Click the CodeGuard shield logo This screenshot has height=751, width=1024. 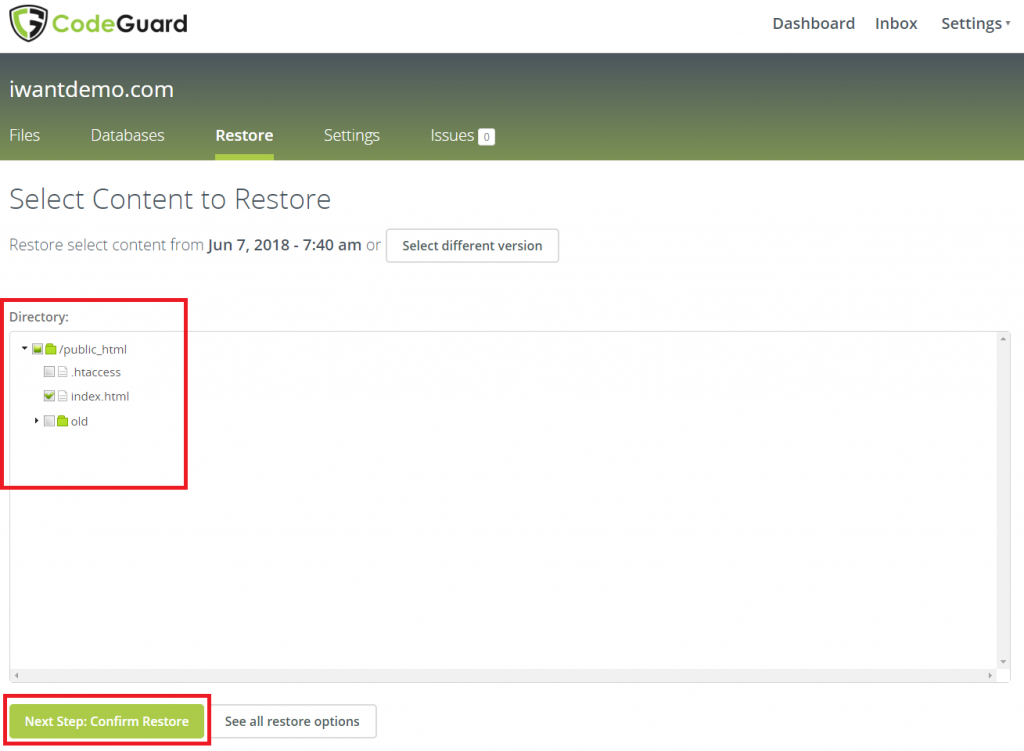[x=28, y=23]
